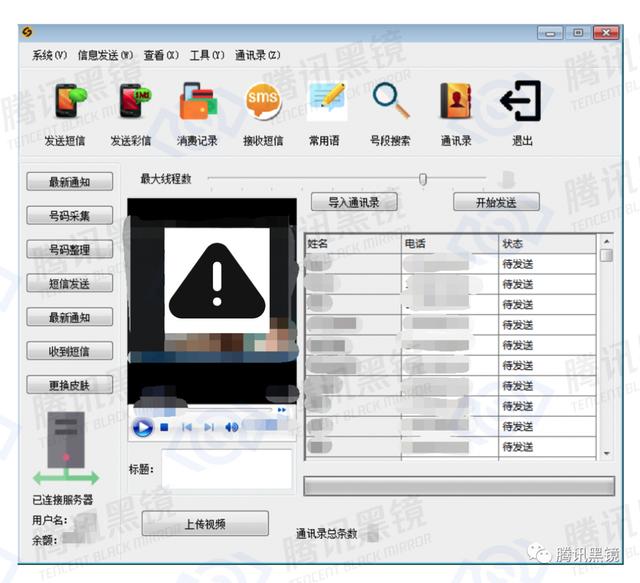Select the last 待发送 row status

tap(518, 447)
